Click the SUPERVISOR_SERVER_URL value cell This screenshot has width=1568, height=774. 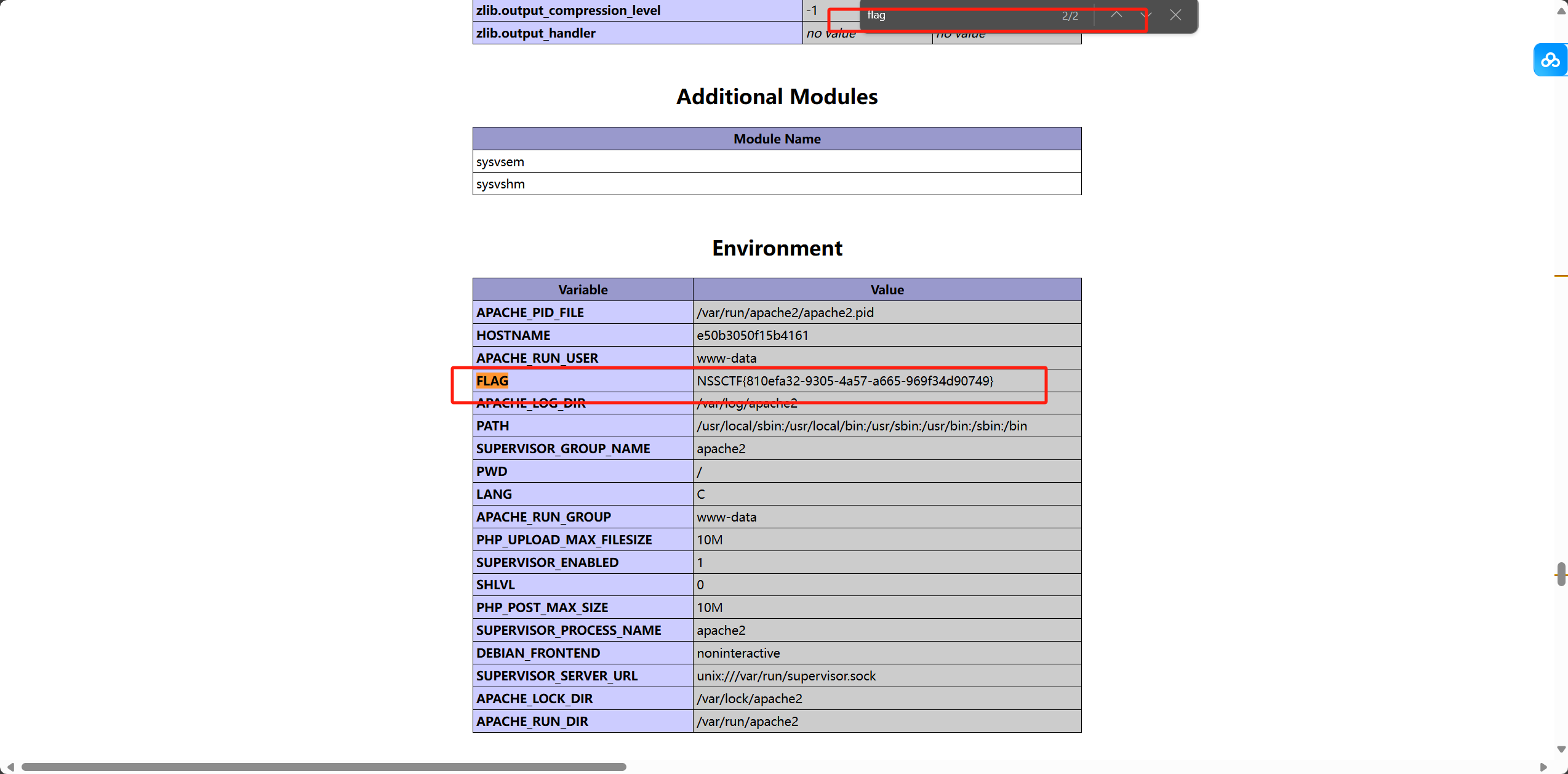click(786, 676)
